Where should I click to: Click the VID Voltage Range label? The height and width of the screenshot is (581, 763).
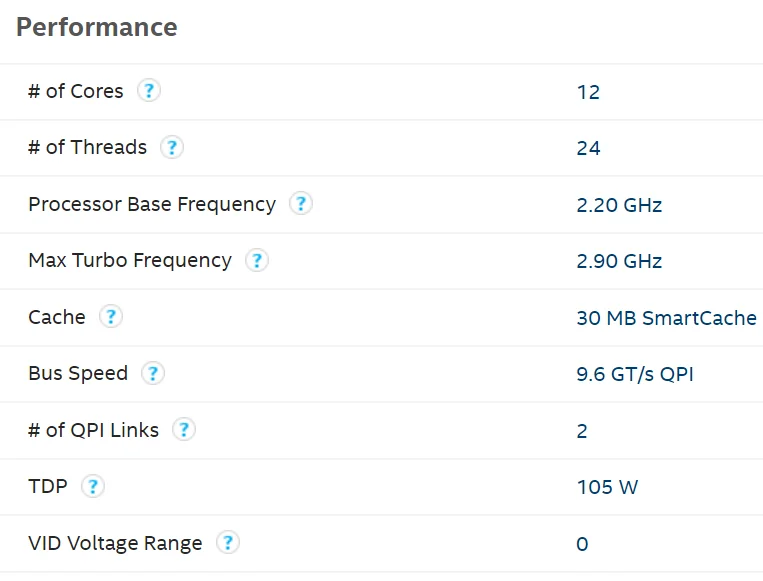click(x=115, y=543)
